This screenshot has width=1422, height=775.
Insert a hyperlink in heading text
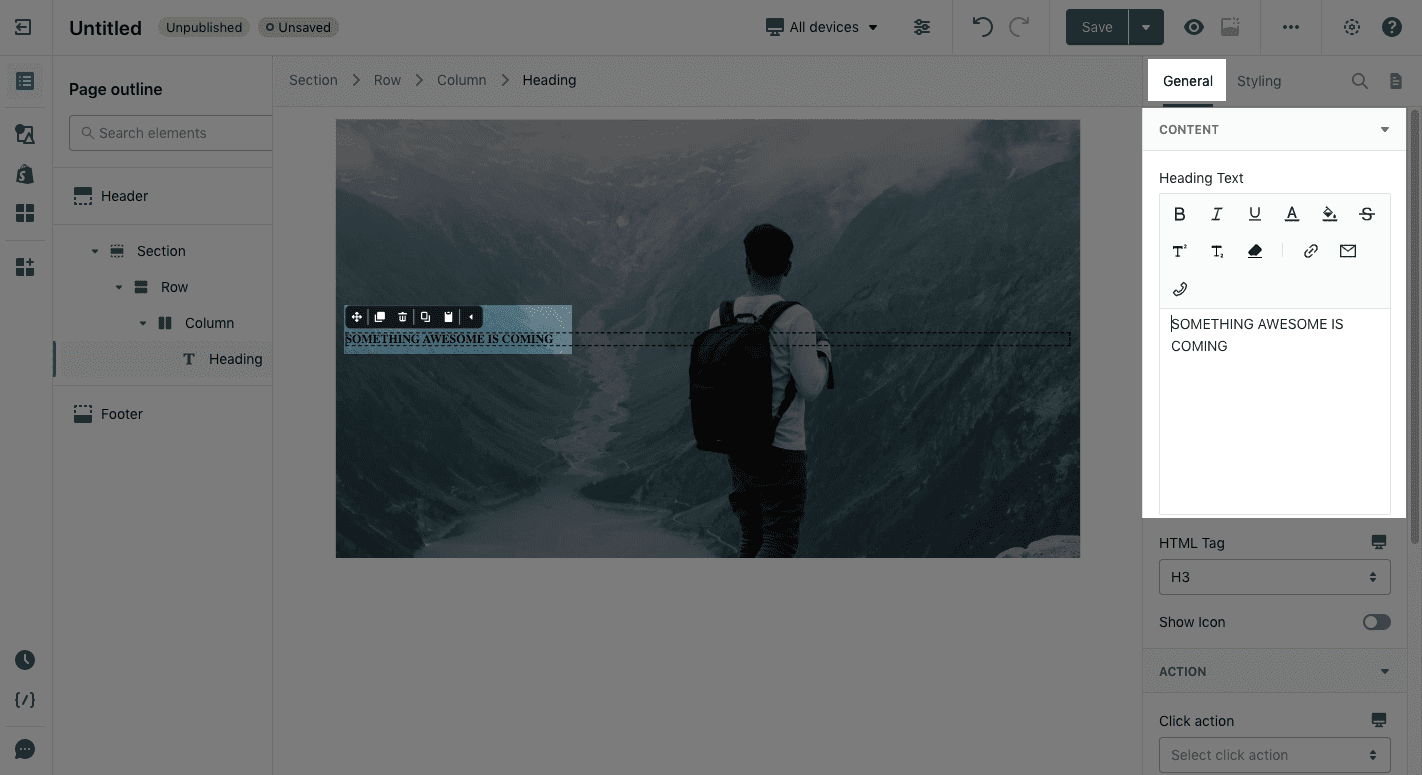[x=1310, y=251]
